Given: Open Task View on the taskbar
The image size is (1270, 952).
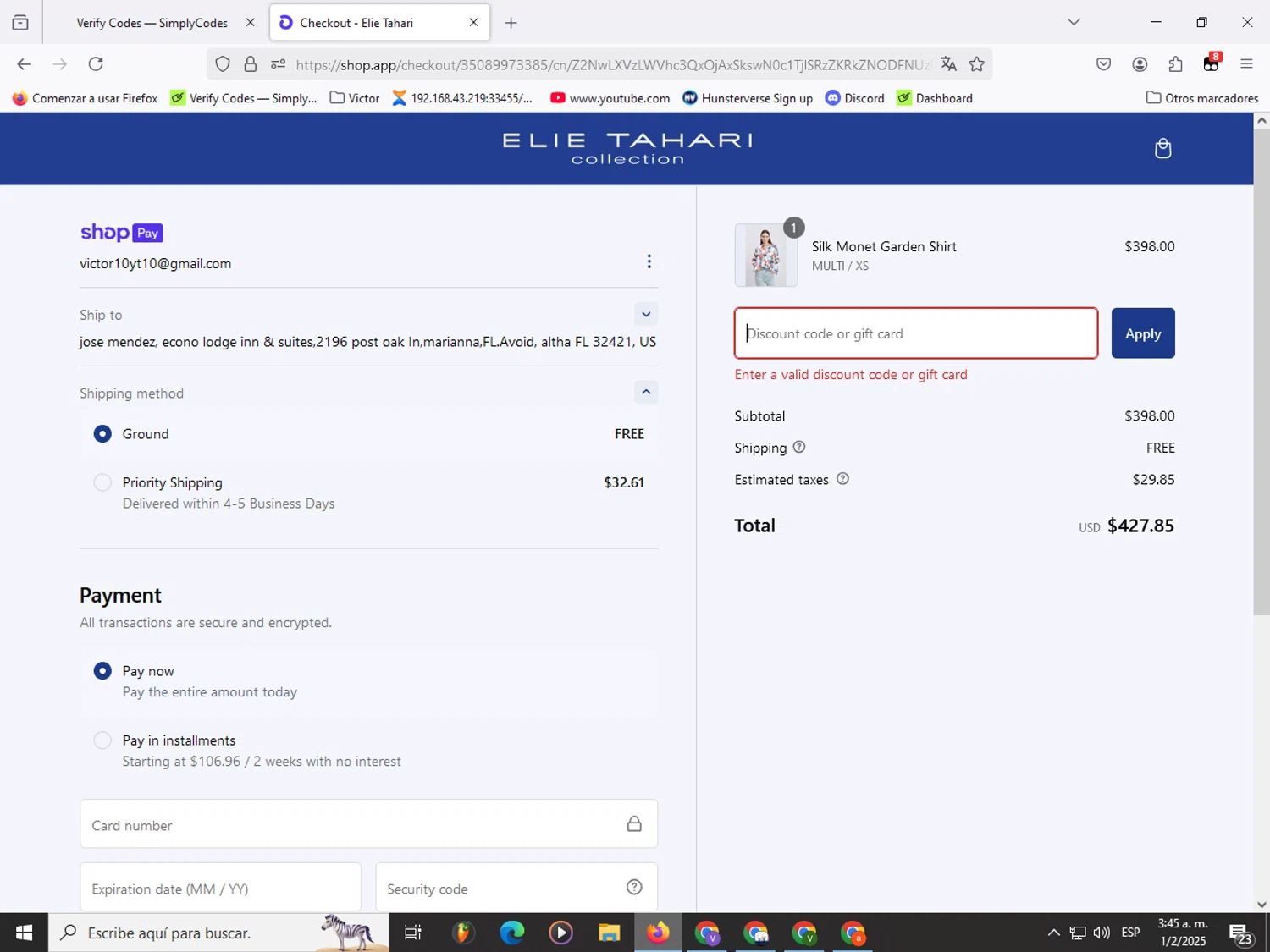Looking at the screenshot, I should (412, 933).
